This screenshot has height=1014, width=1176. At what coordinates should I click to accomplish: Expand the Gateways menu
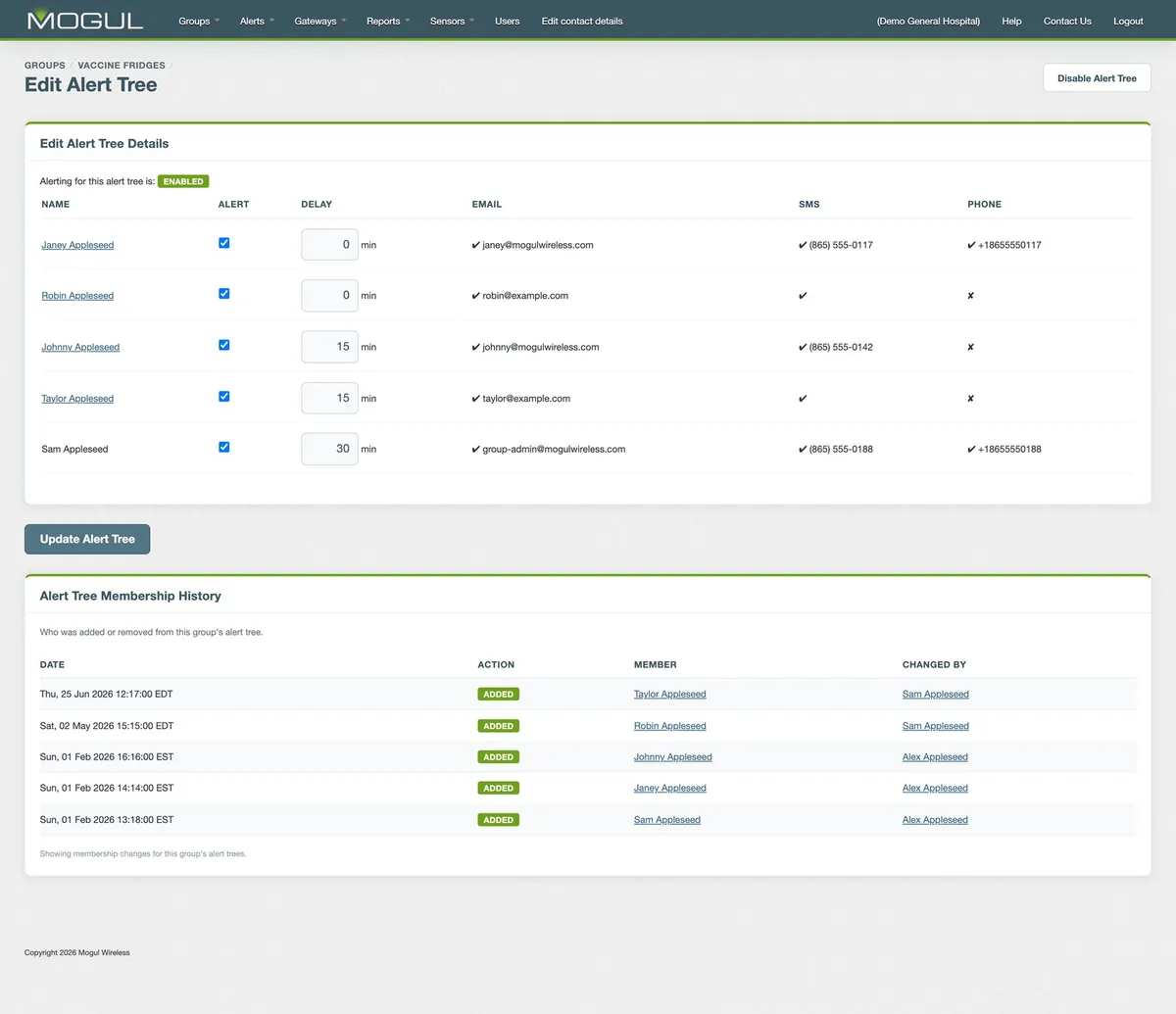pyautogui.click(x=320, y=21)
